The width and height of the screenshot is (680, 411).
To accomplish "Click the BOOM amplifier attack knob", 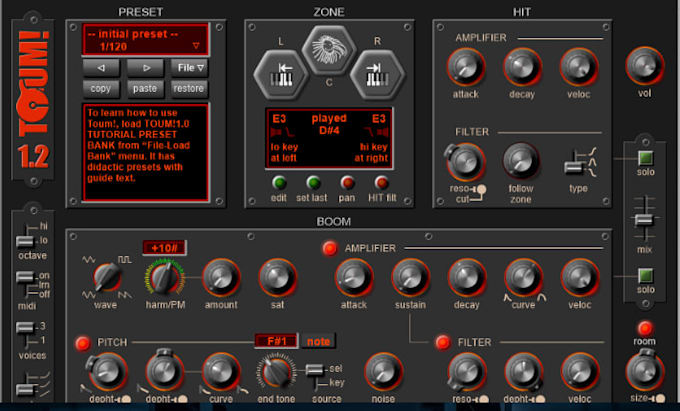I will pyautogui.click(x=354, y=278).
